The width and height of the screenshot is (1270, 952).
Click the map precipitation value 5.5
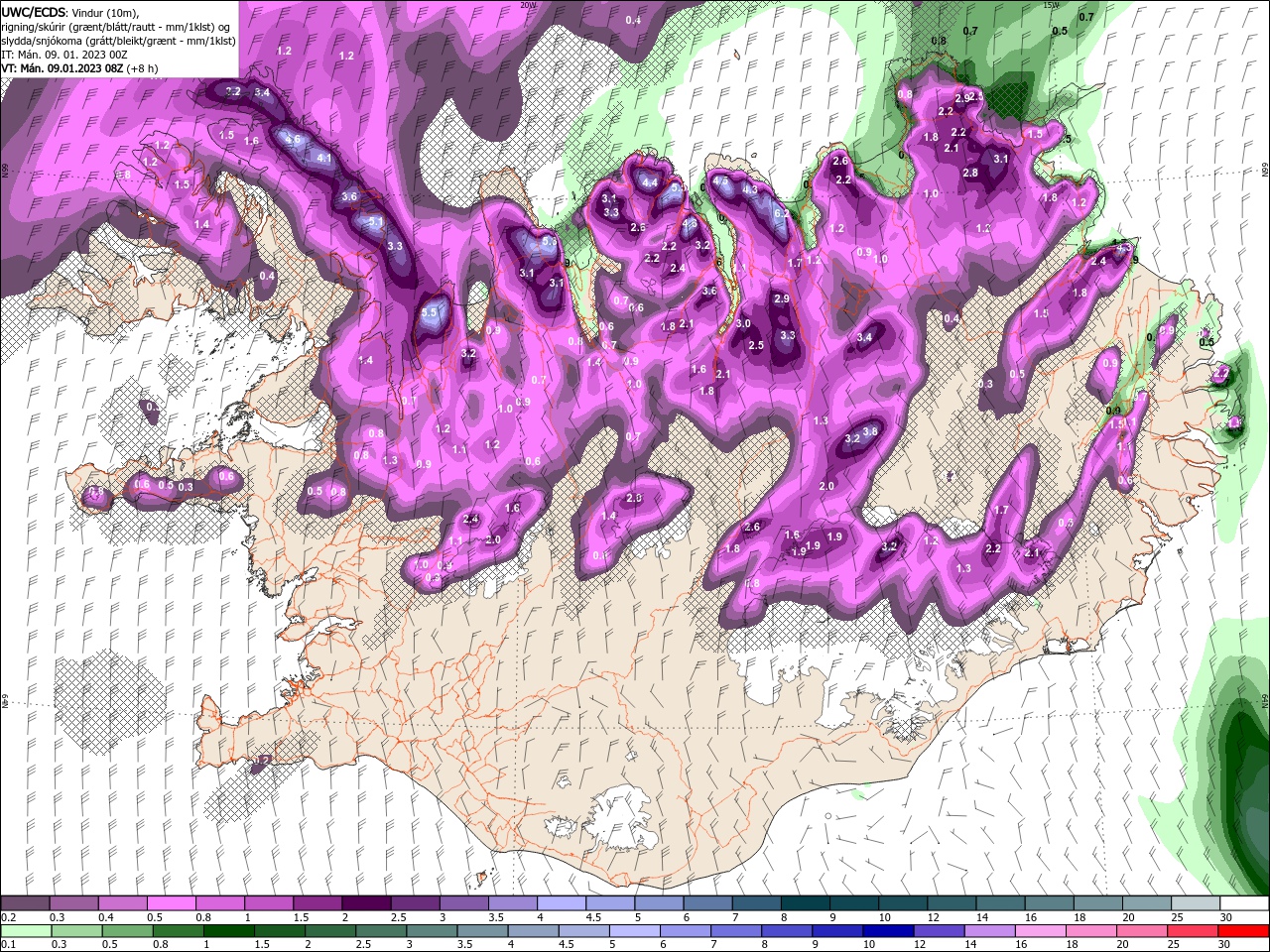click(429, 312)
